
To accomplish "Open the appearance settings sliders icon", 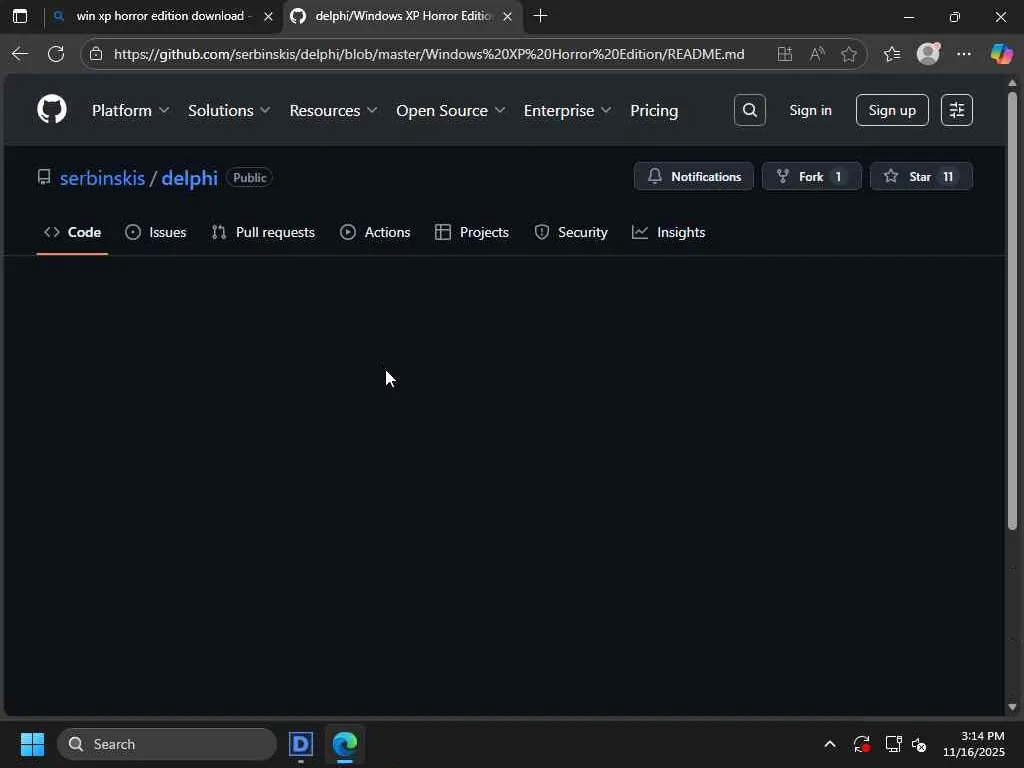I will [x=957, y=110].
